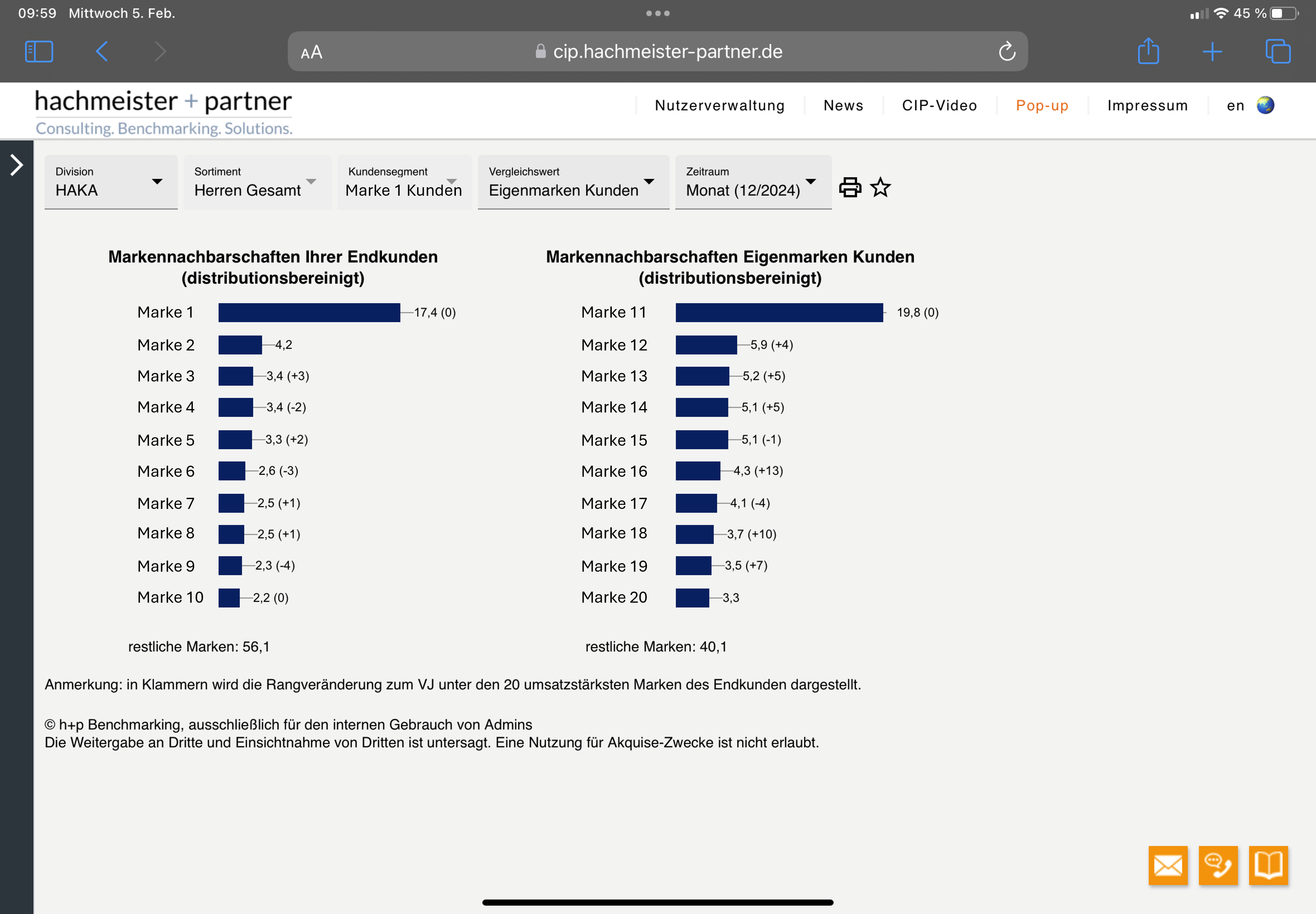Open the Zeitraum Monat dropdown
Screen dimensions: 1316x914
coord(752,182)
